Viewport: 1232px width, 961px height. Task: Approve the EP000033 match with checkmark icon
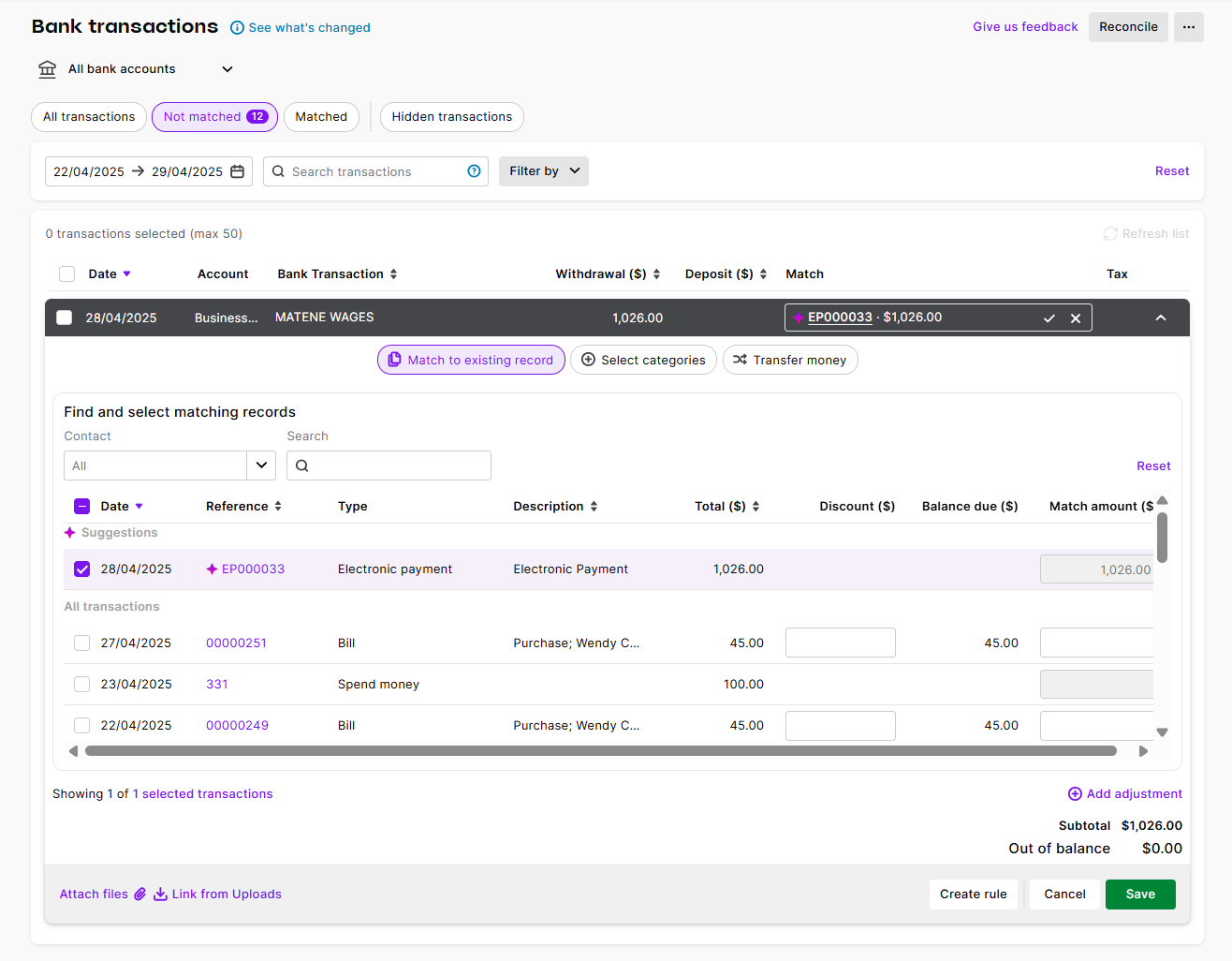pyautogui.click(x=1049, y=318)
